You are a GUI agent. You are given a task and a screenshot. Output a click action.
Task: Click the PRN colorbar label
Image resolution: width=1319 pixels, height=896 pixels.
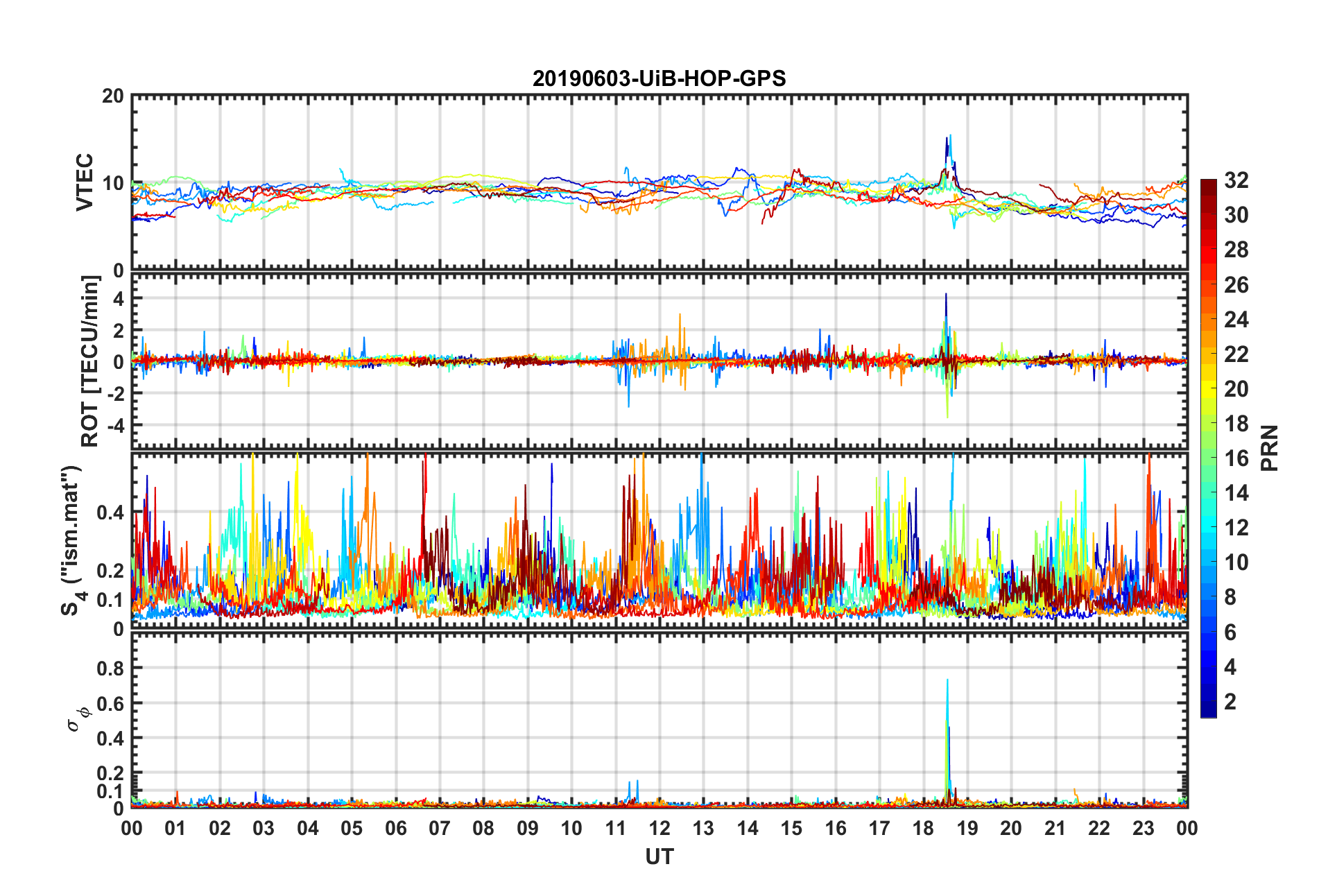pyautogui.click(x=1269, y=448)
